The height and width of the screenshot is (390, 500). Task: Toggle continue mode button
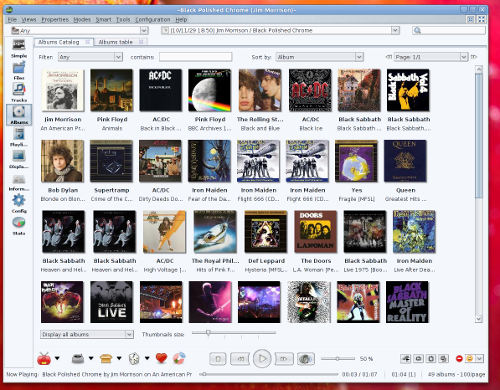(x=431, y=359)
